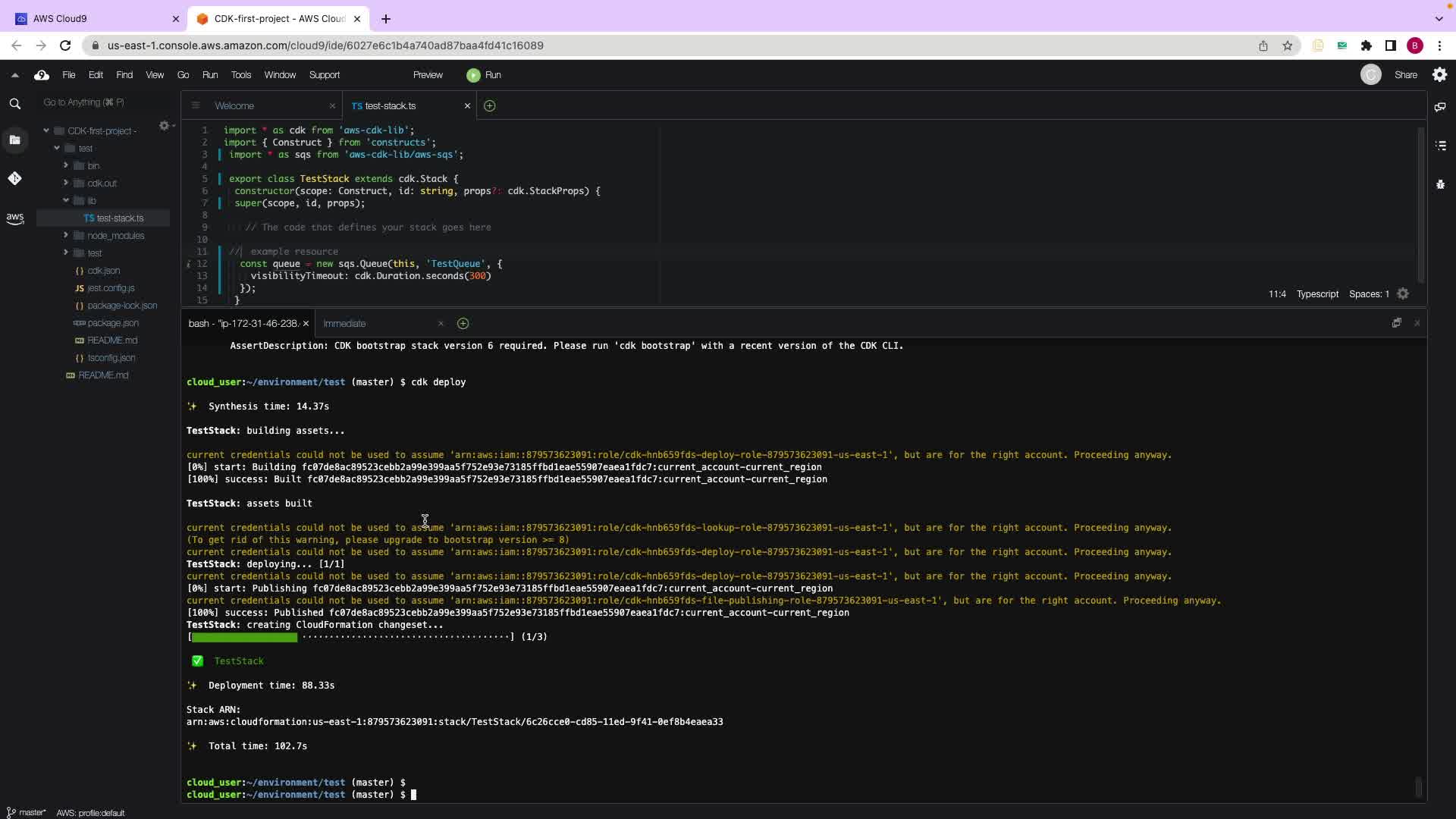Screen dimensions: 1456x819
Task: Open IDE preferences gear icon top right
Action: tap(1439, 74)
